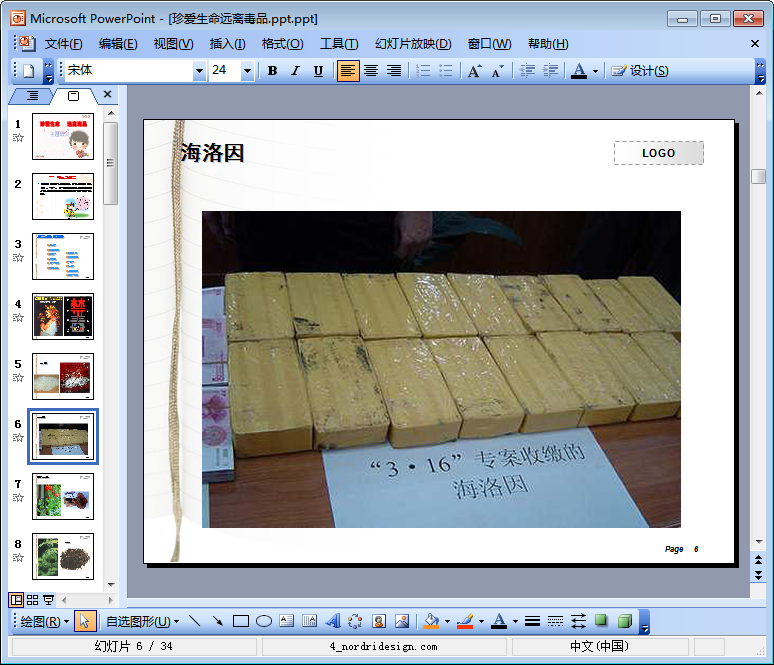Close the slide thumbnails pane
774x665 pixels.
(x=107, y=94)
